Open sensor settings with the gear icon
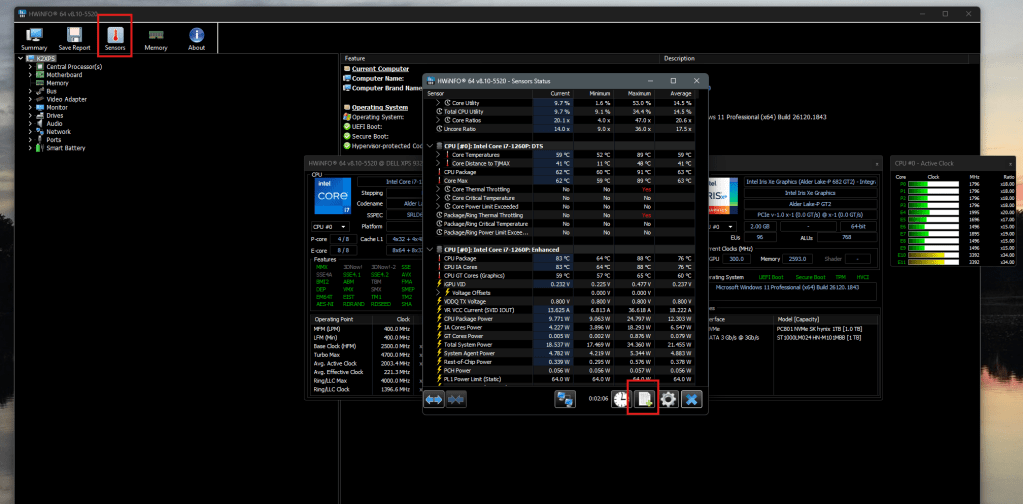 (x=668, y=398)
